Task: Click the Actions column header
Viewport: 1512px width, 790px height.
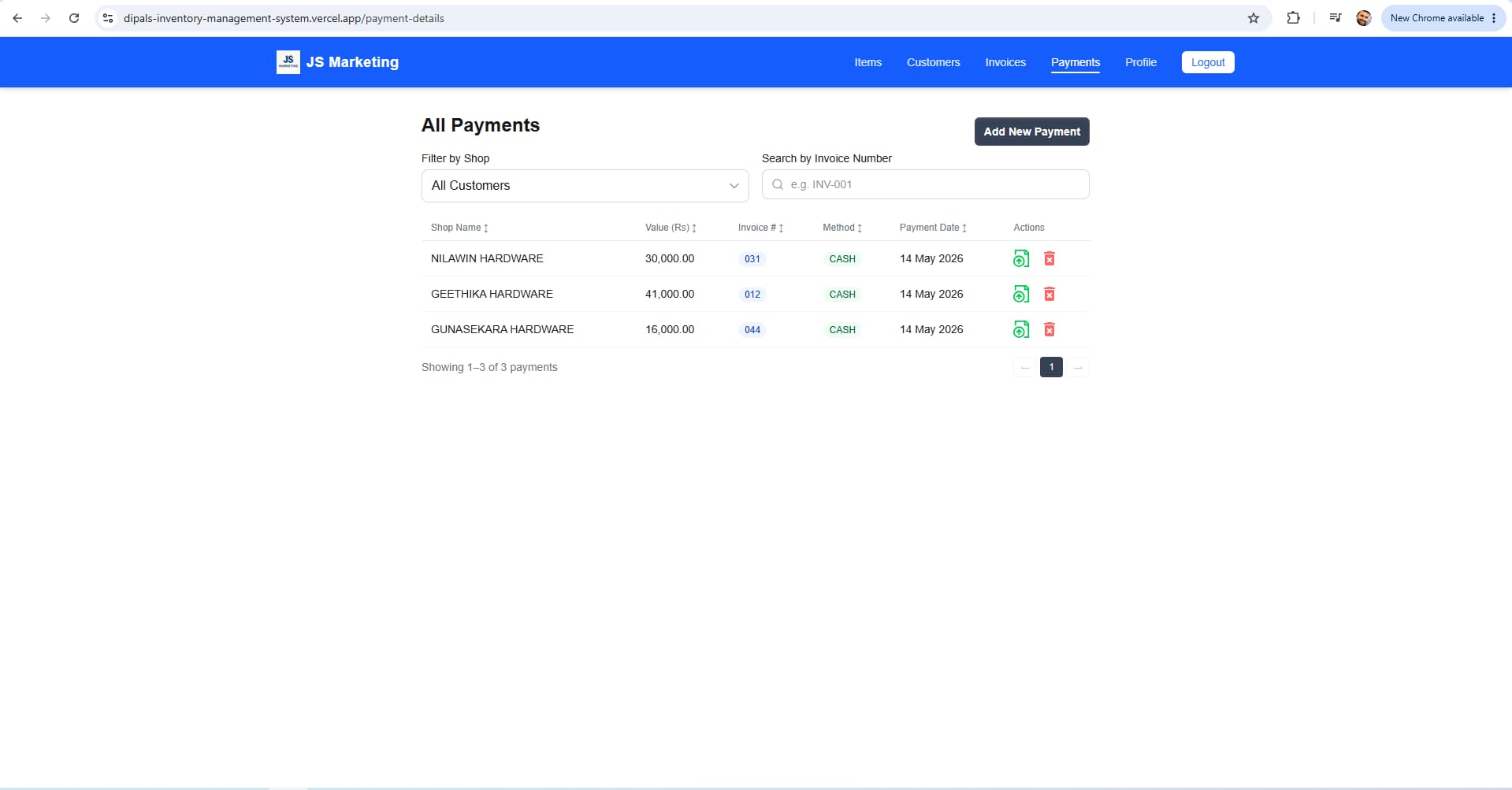Action: [x=1029, y=228]
